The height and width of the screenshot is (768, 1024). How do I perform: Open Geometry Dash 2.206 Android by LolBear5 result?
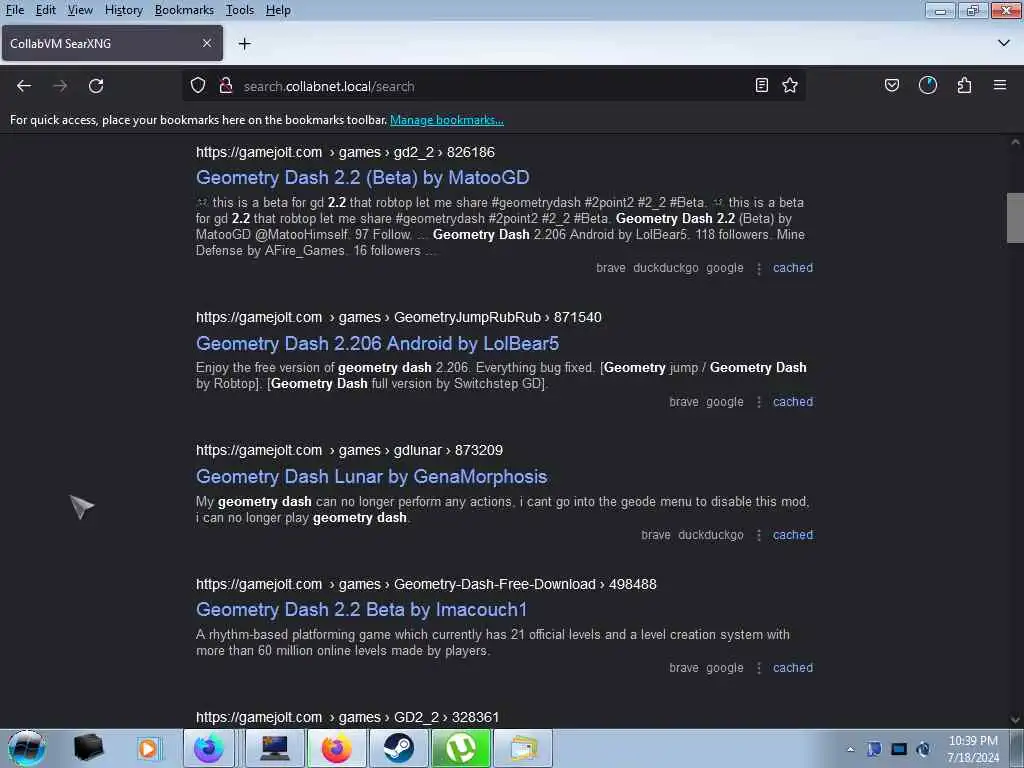click(x=377, y=344)
